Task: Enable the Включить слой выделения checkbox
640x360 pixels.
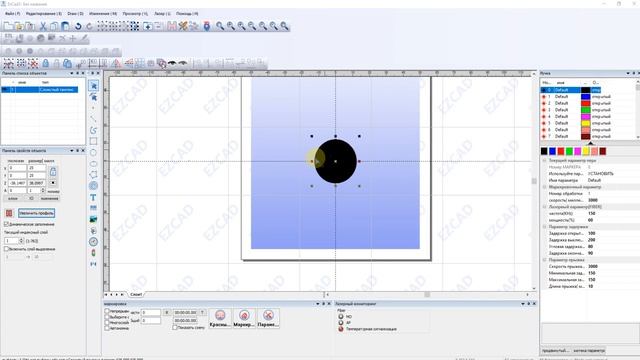Action: (7, 249)
